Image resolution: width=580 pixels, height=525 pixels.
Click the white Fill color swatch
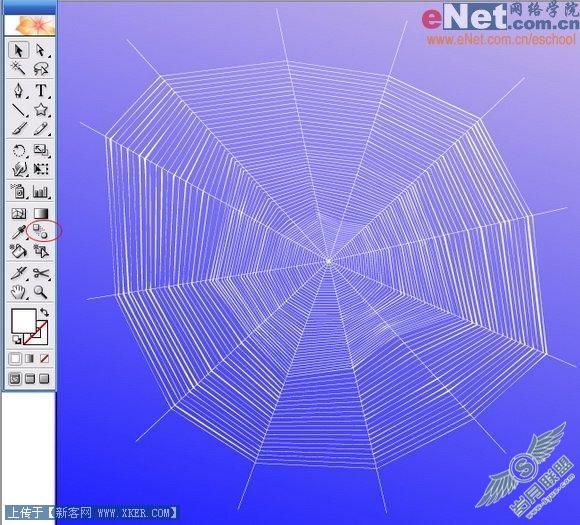pos(24,321)
